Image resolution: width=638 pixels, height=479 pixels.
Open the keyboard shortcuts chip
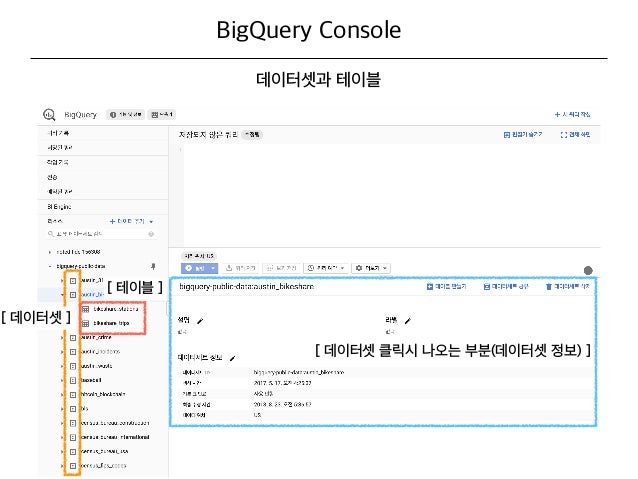[162, 115]
